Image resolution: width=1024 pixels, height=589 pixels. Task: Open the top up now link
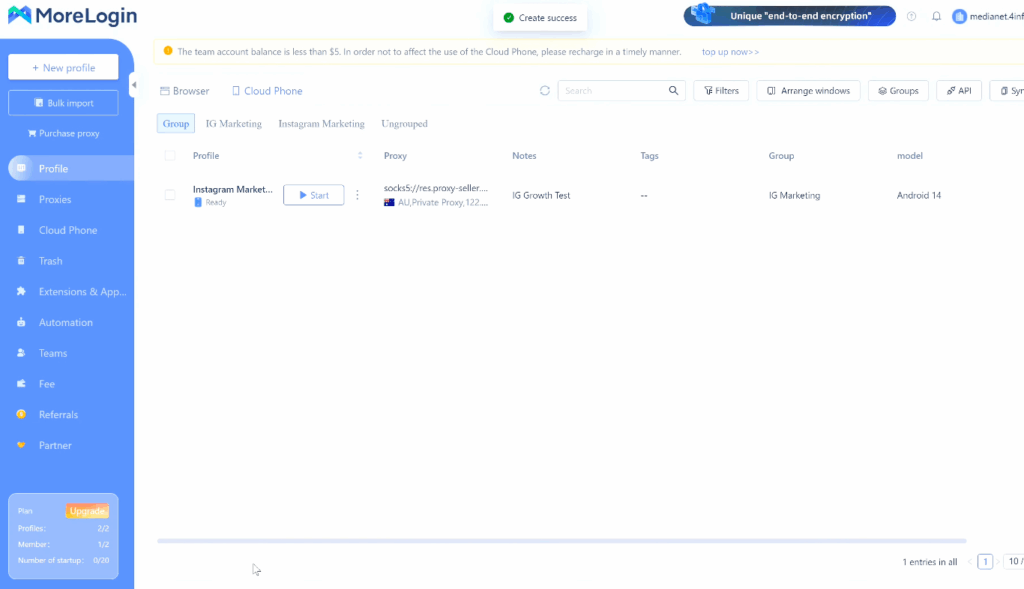tap(729, 51)
